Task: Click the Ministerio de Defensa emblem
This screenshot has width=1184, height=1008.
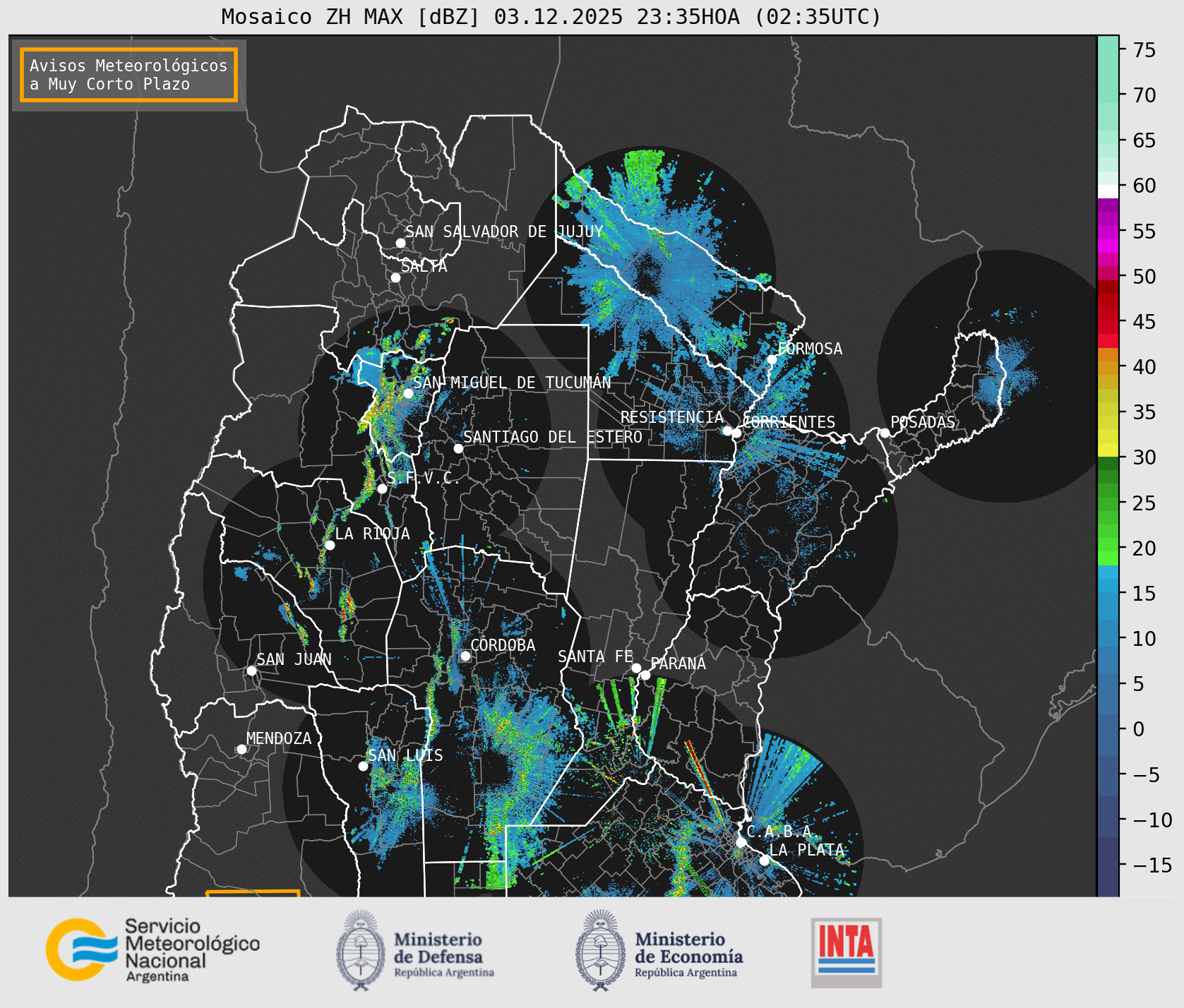Action: pos(361,950)
